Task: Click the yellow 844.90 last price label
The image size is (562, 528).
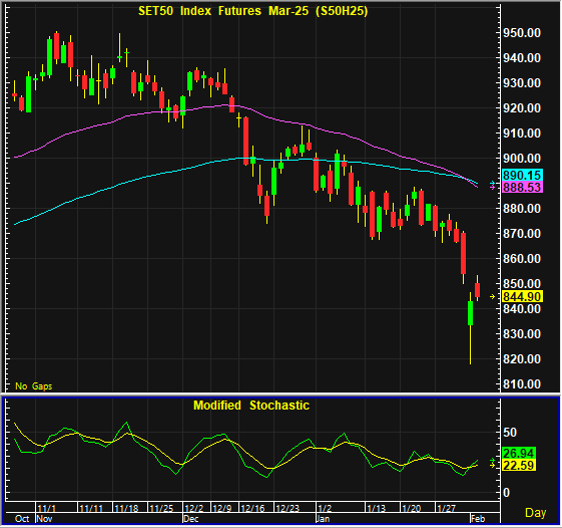Action: point(522,296)
